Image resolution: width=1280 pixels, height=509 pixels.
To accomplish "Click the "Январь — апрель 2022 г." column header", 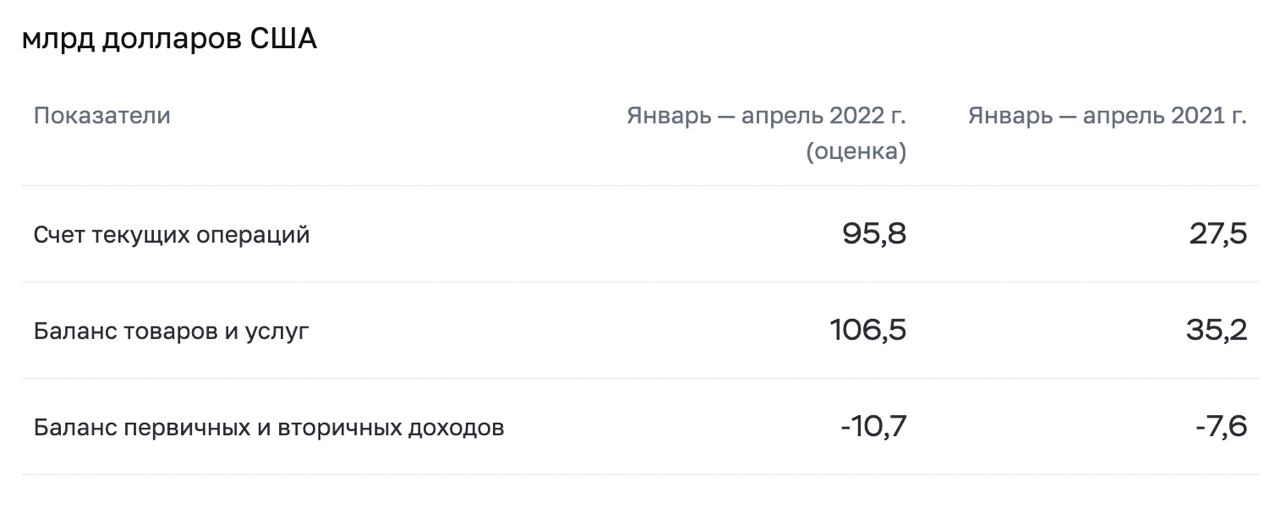I will point(766,116).
